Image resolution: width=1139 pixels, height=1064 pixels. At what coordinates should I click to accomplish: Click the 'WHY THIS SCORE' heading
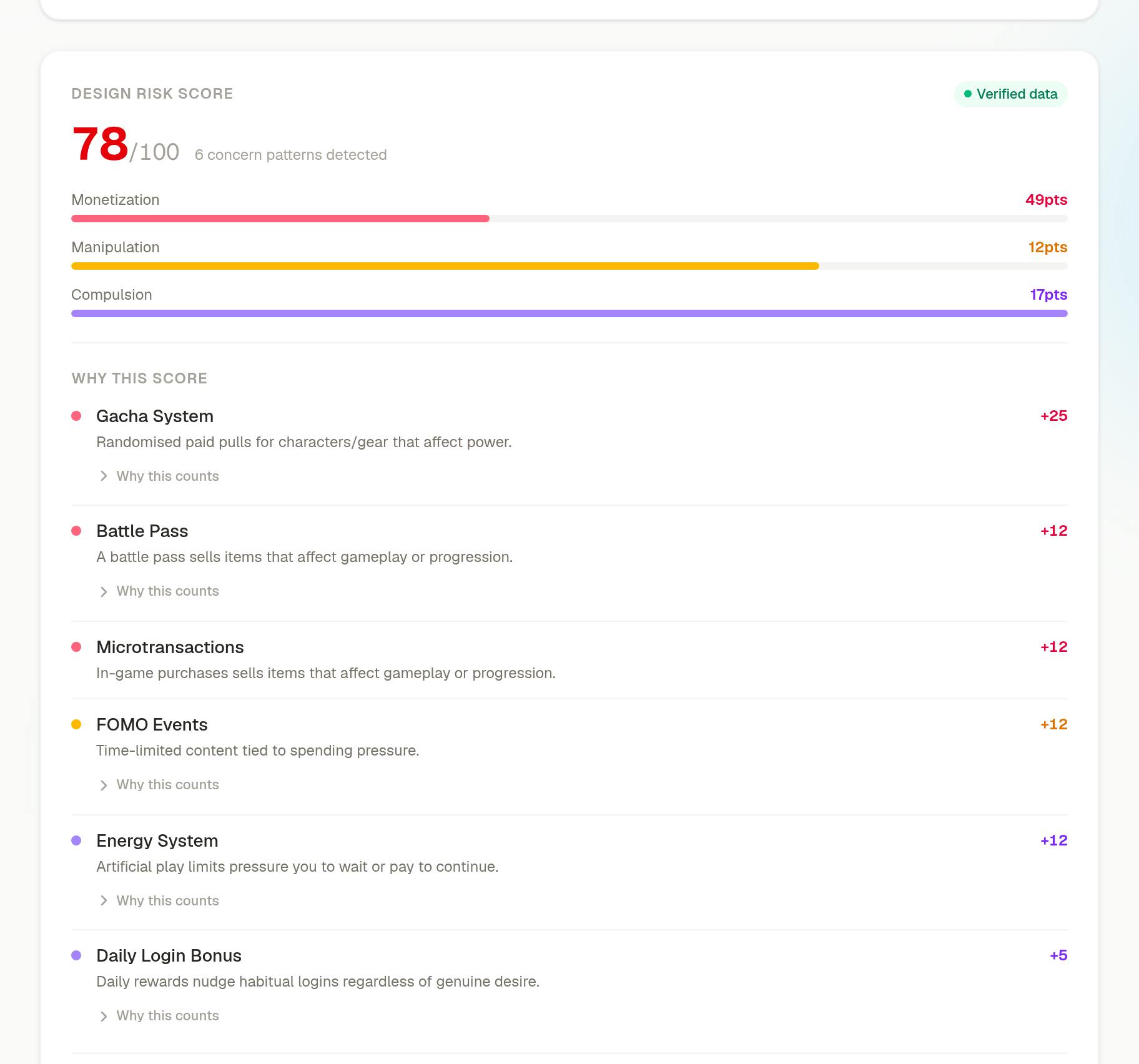(139, 378)
